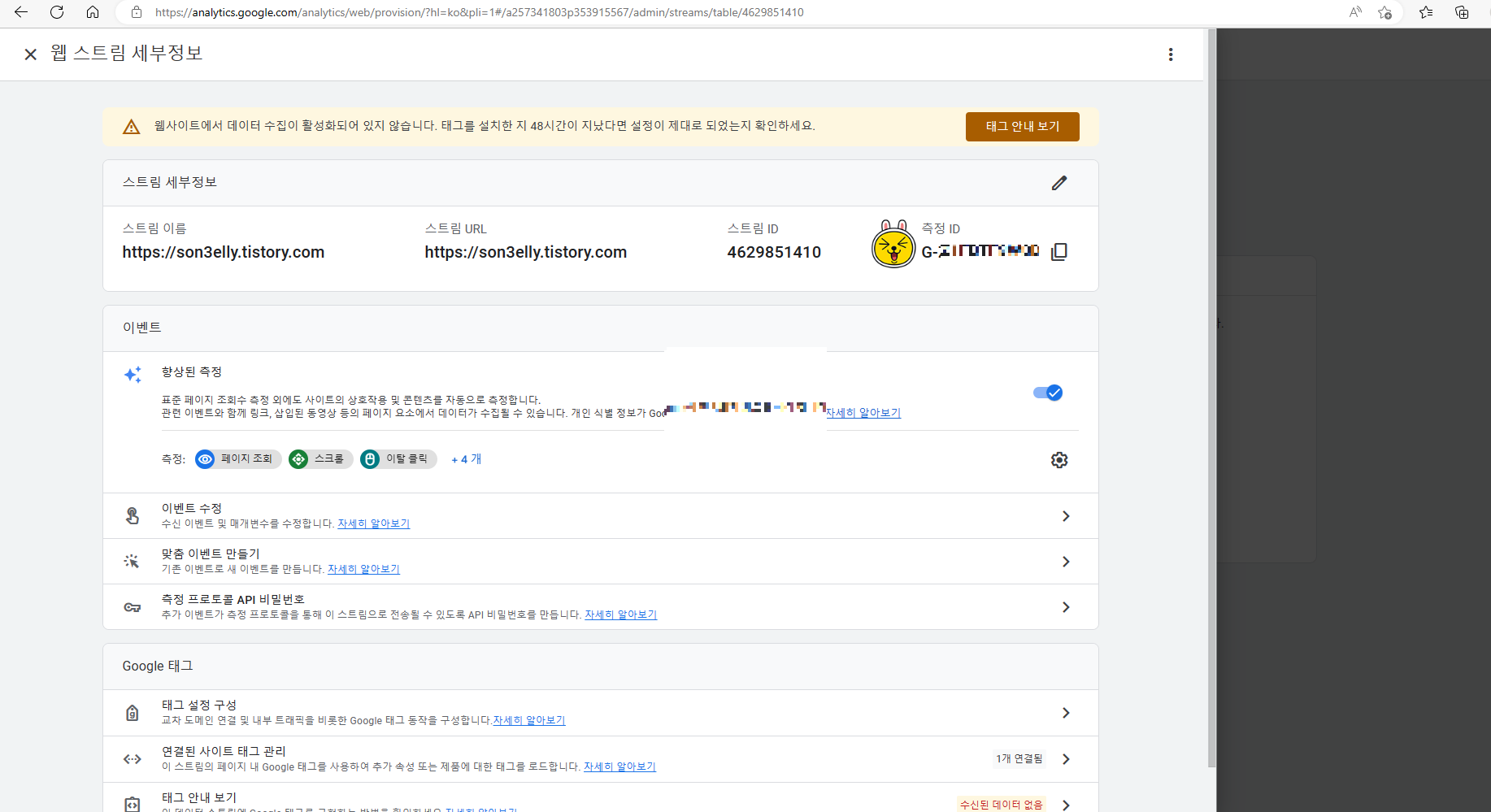
Task: Select the 스트림 이름 value text
Action: pos(224,253)
